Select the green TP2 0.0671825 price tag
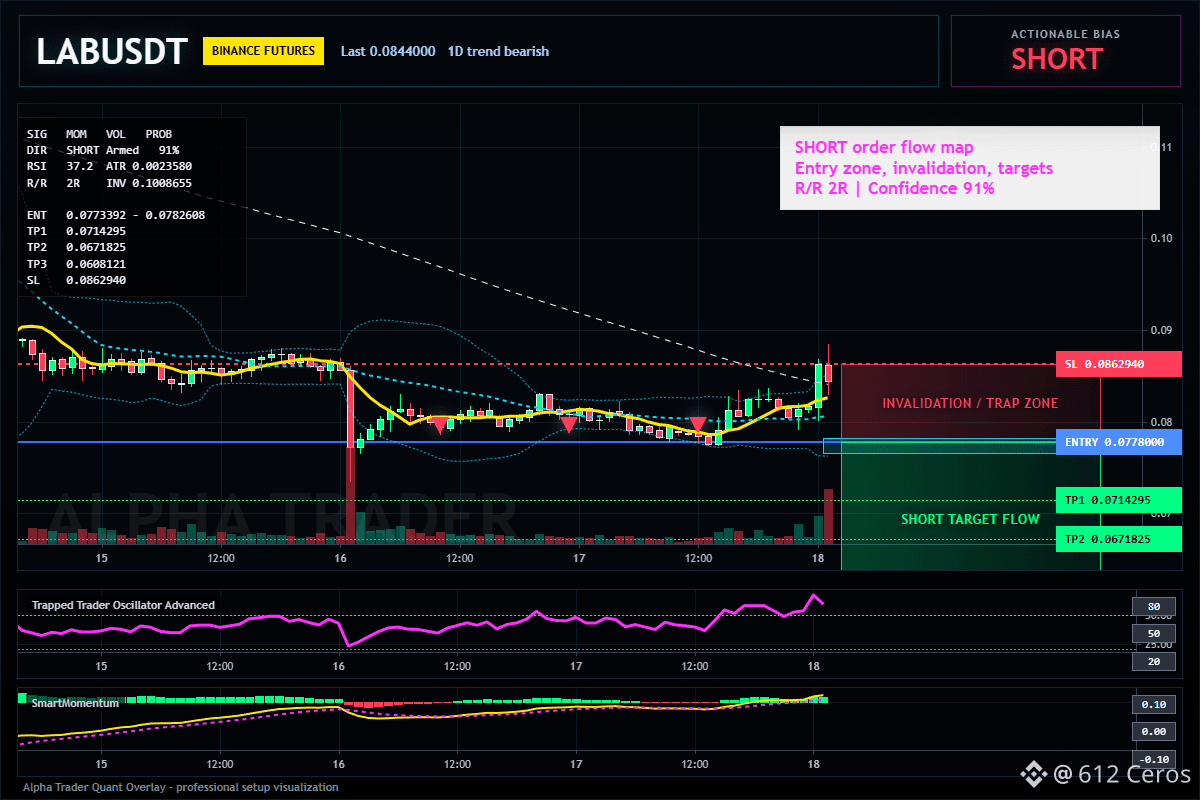Viewport: 1200px width, 800px height. (1118, 540)
